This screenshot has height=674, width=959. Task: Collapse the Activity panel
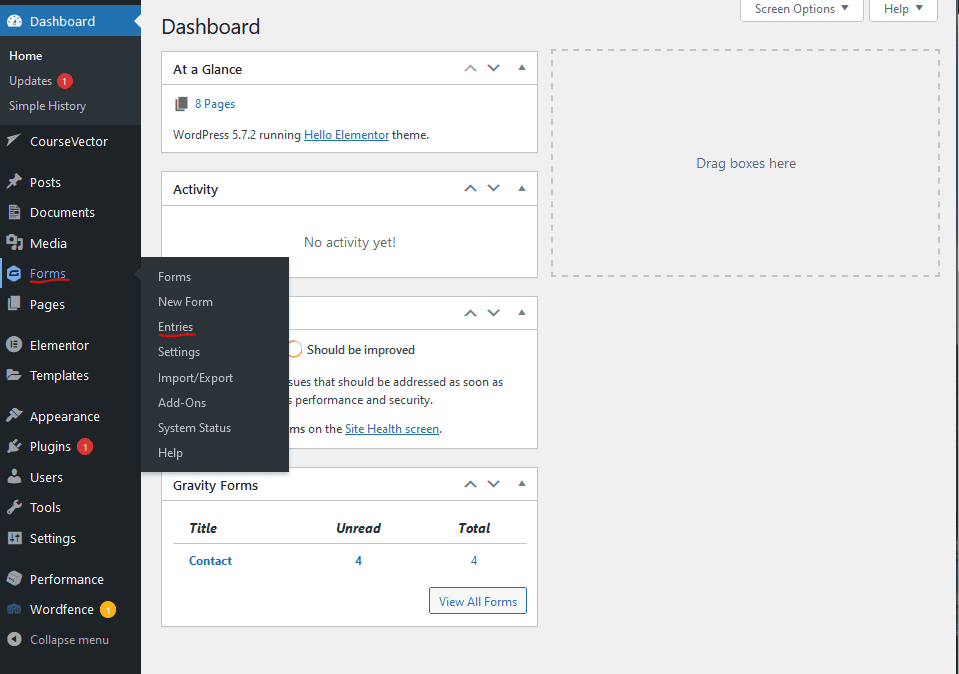click(x=522, y=188)
